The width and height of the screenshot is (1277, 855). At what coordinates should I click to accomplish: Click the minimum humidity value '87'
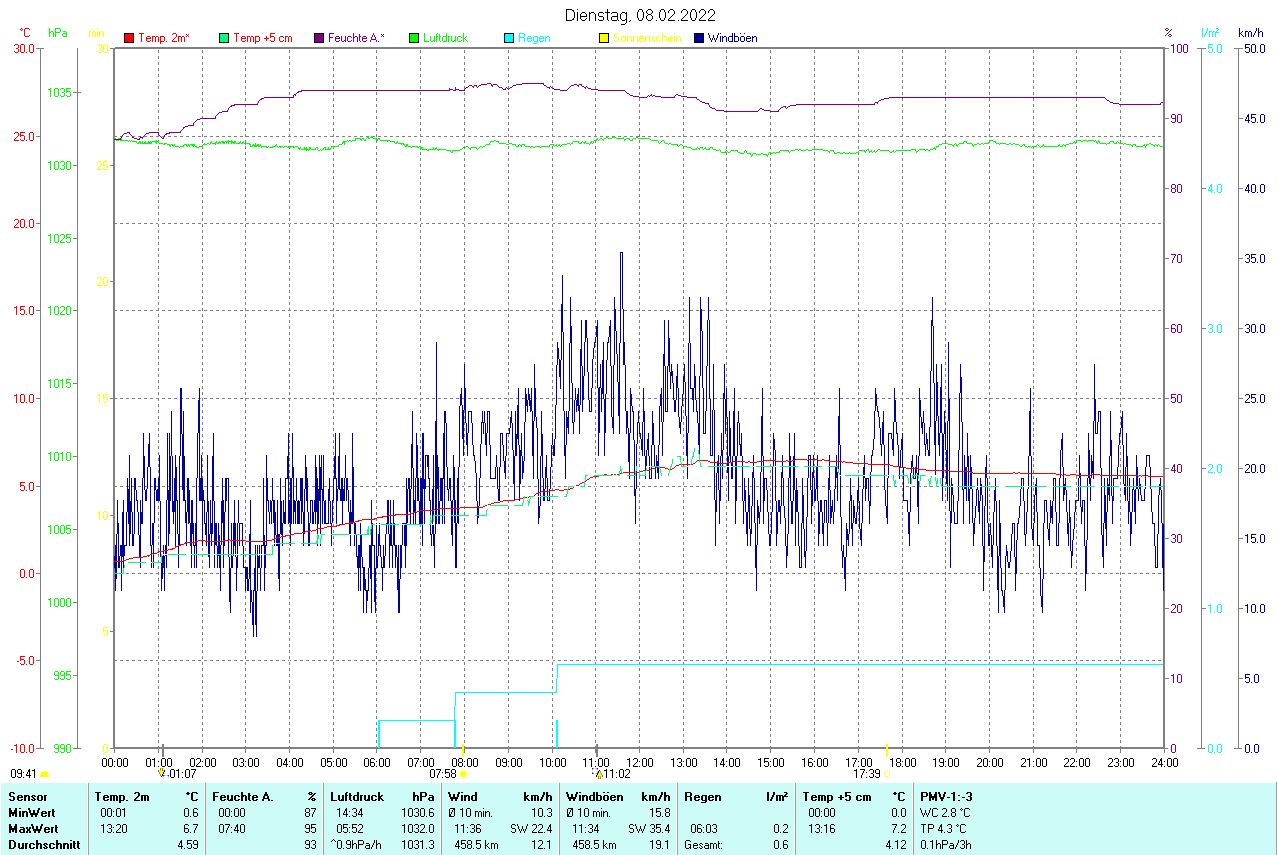pyautogui.click(x=310, y=813)
